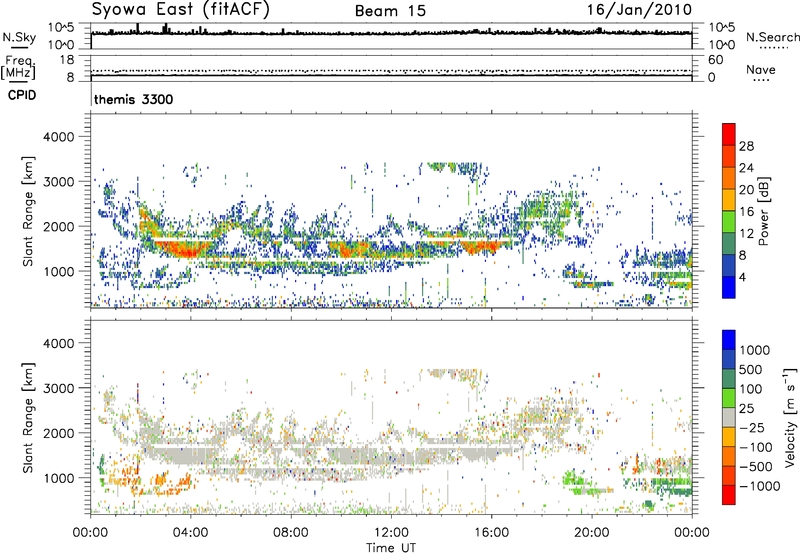Image resolution: width=800 pixels, height=554 pixels.
Task: Click the '18' frequency axis tick
Action: coord(67,60)
